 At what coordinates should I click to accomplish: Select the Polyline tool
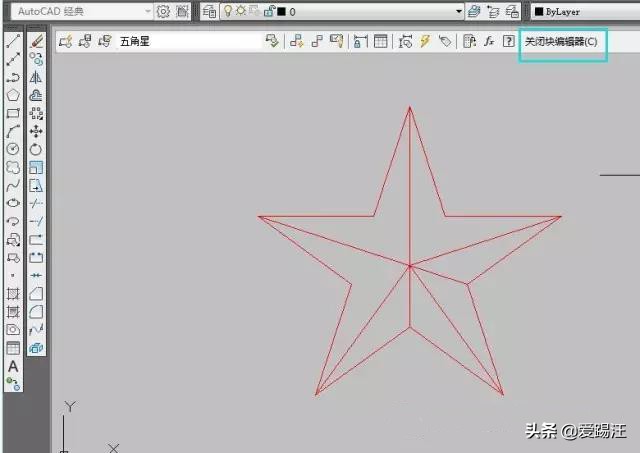(13, 77)
